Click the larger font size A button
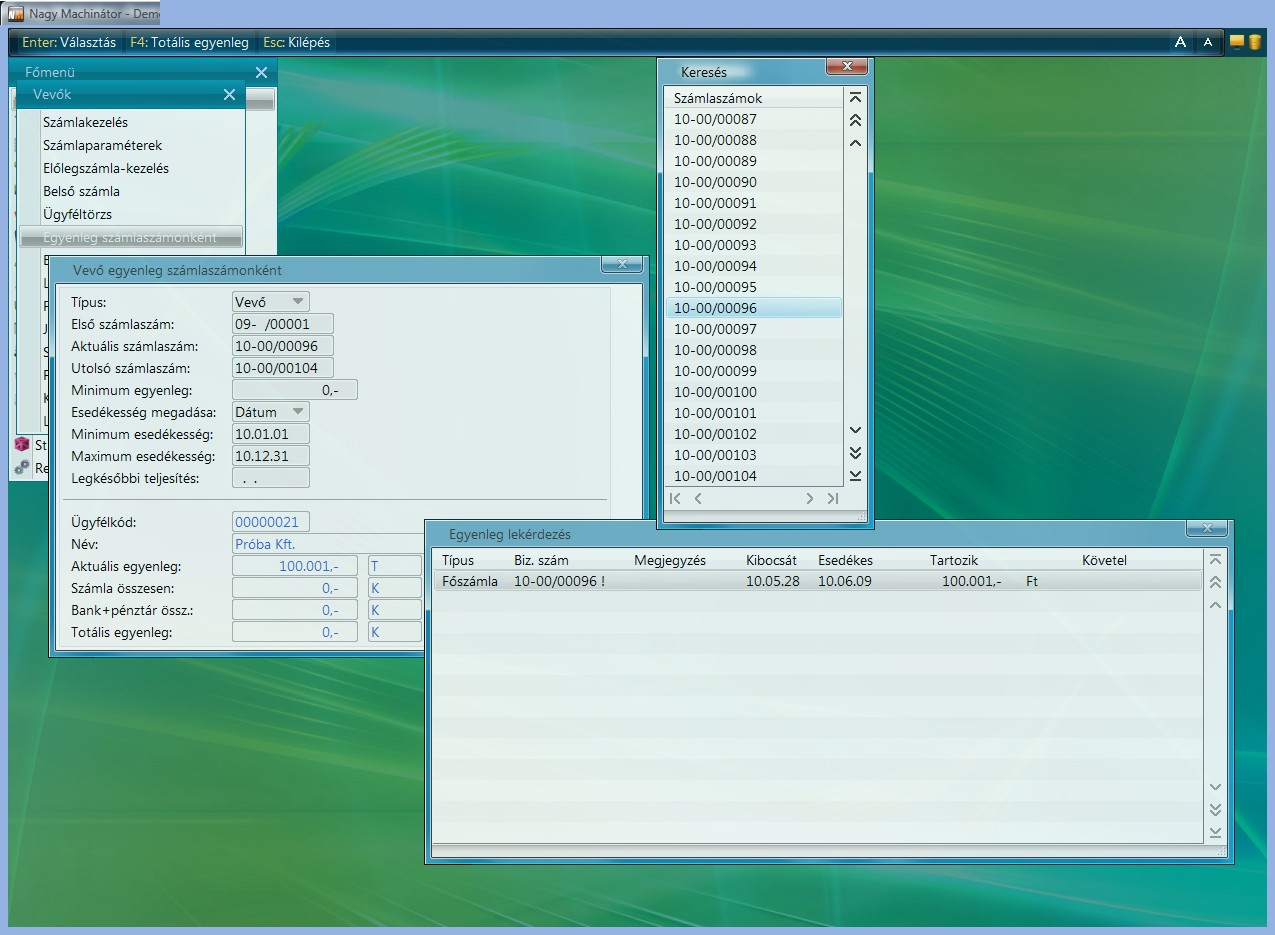 pos(1180,42)
